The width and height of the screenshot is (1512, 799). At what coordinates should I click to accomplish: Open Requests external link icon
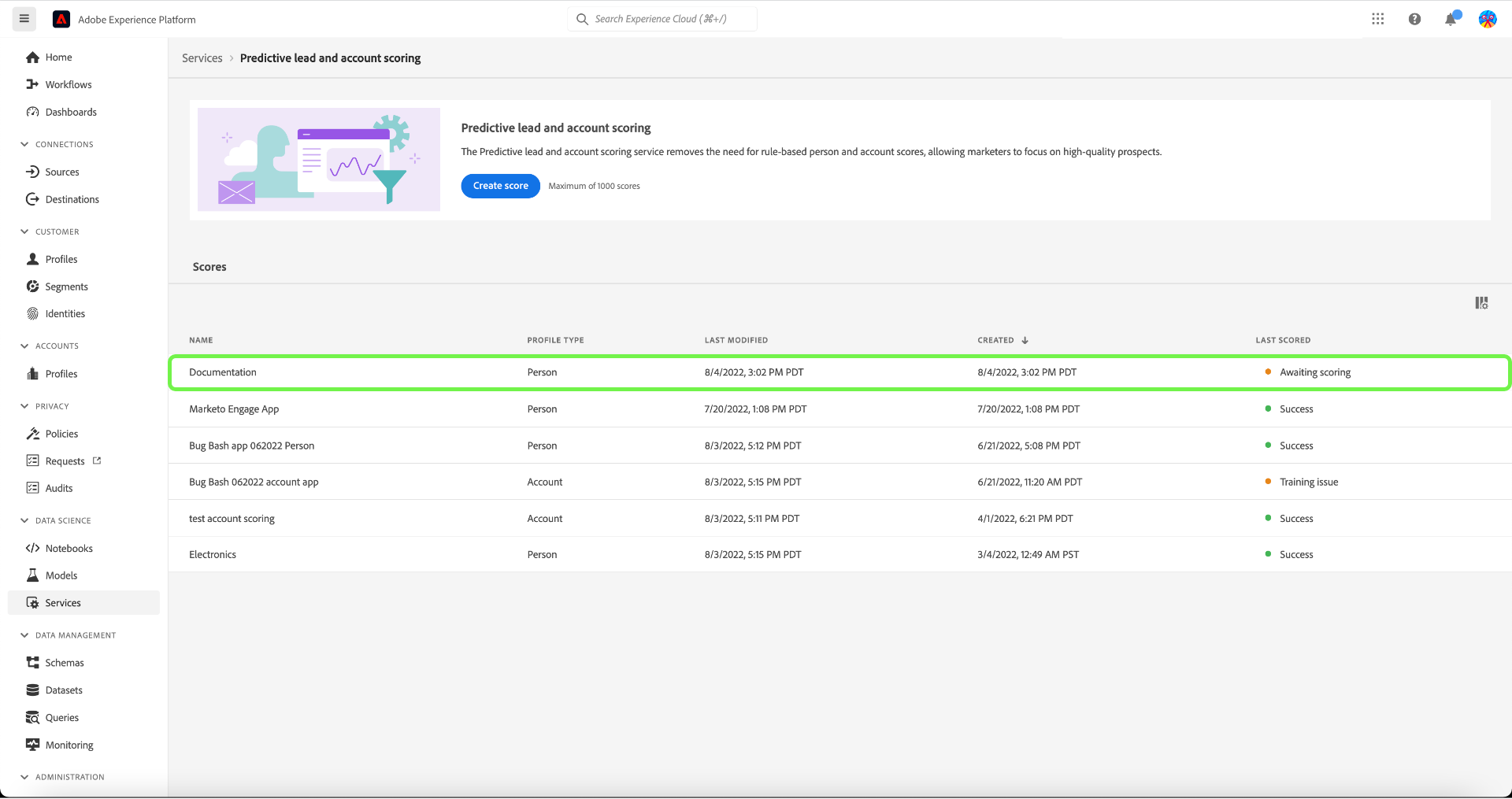pyautogui.click(x=97, y=461)
